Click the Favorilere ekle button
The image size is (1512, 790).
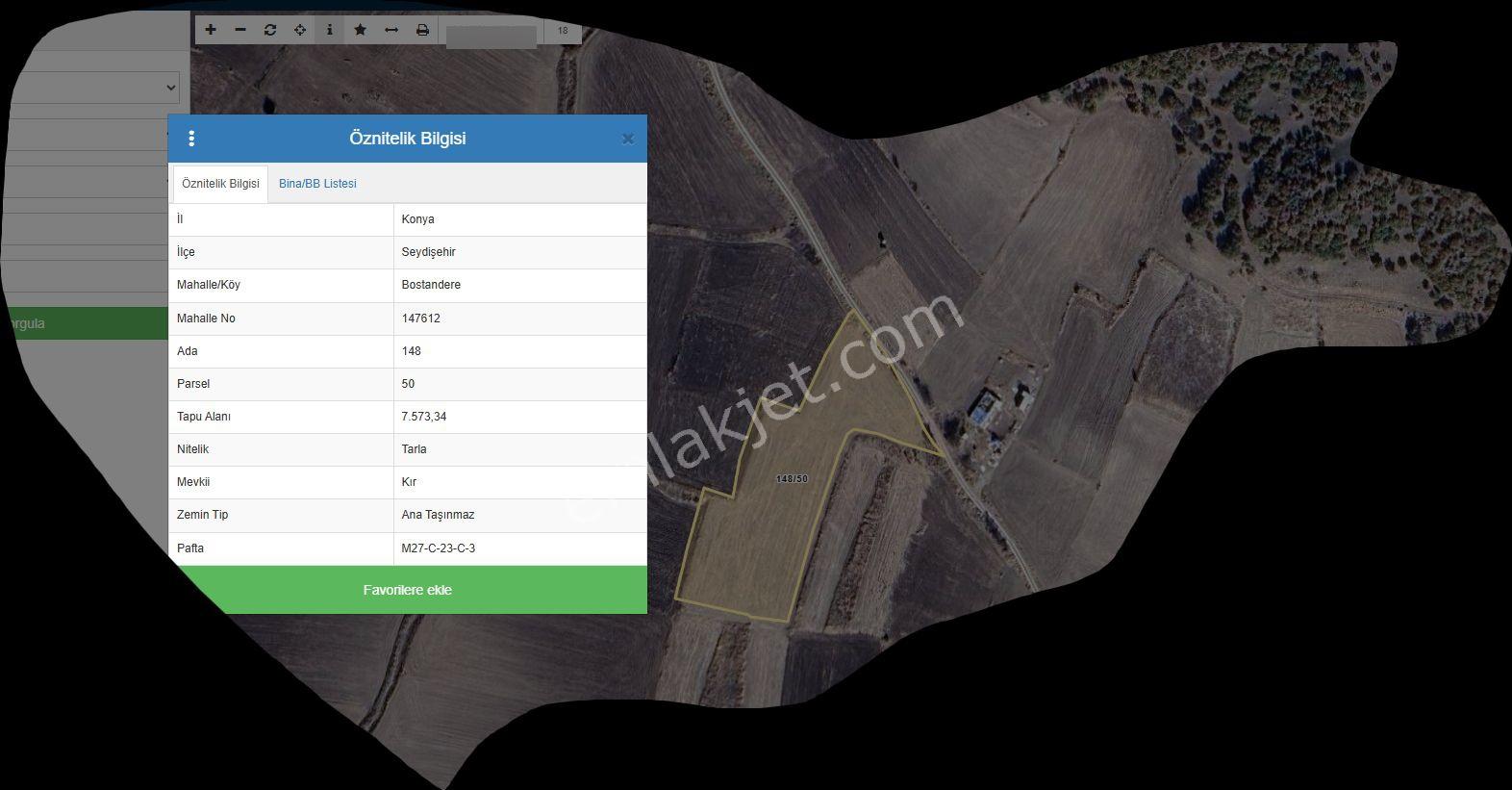(408, 590)
